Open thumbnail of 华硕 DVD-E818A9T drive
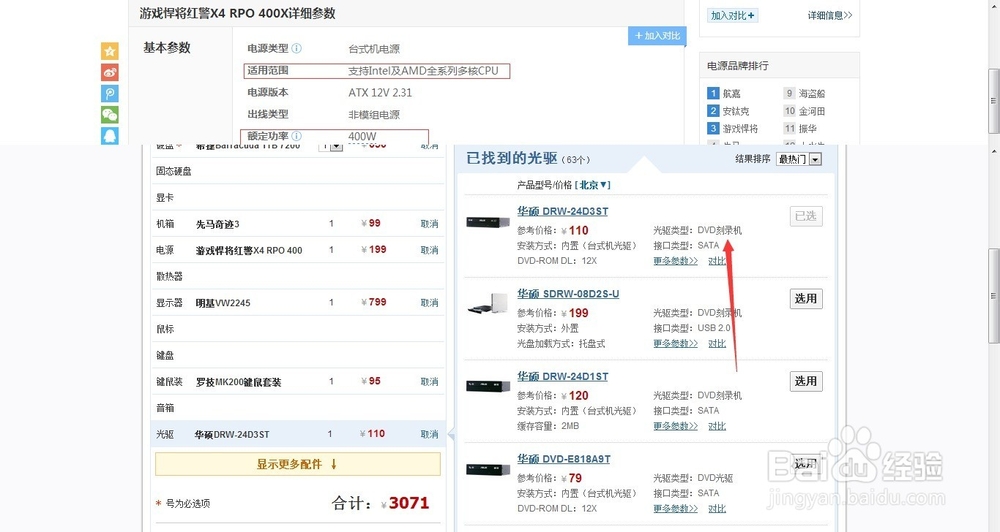Viewport: 1000px width, 532px height. [x=488, y=469]
